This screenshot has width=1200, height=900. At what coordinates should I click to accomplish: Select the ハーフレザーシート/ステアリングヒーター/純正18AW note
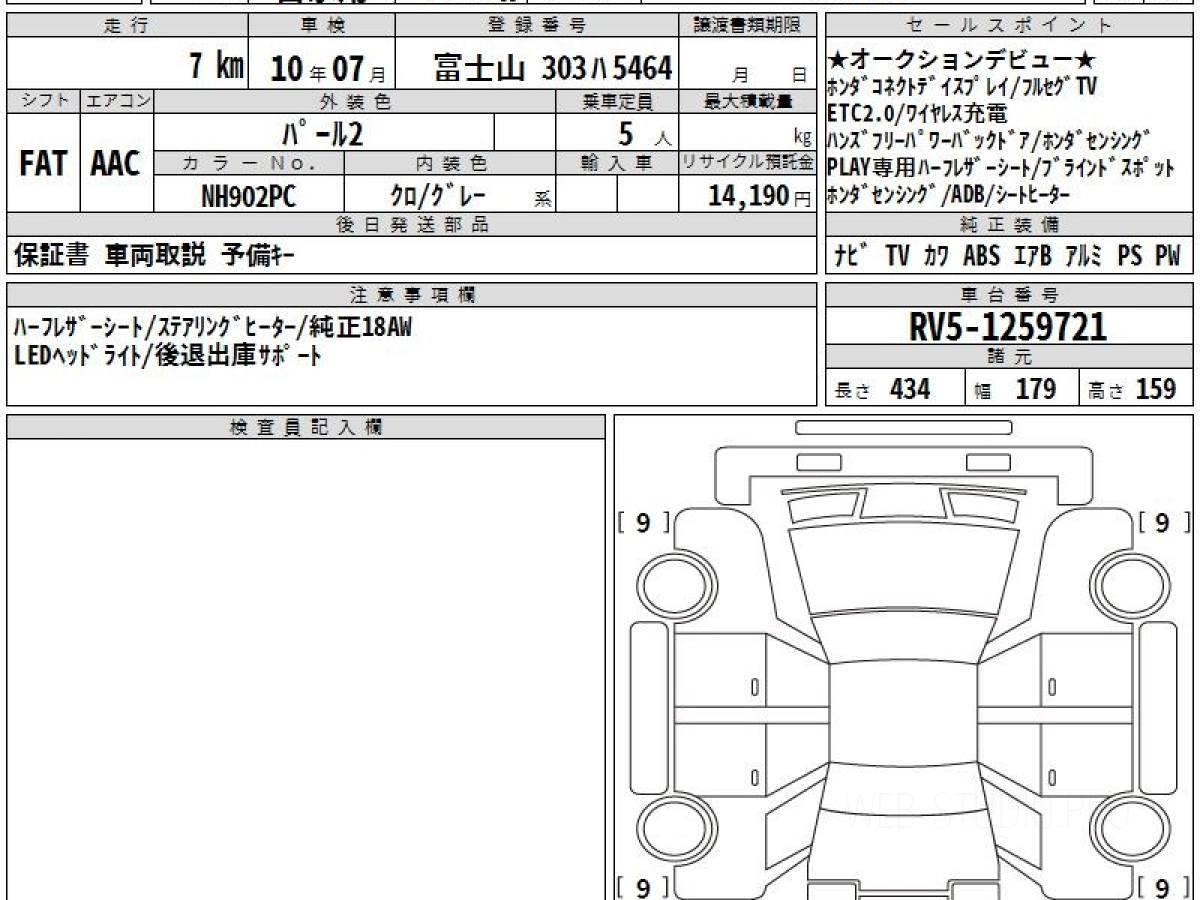(213, 328)
